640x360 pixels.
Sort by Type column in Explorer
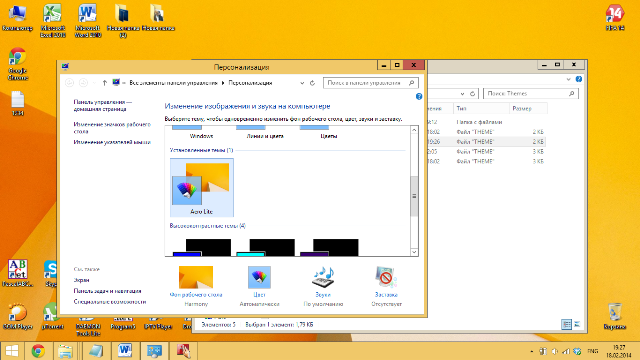[x=482, y=109]
